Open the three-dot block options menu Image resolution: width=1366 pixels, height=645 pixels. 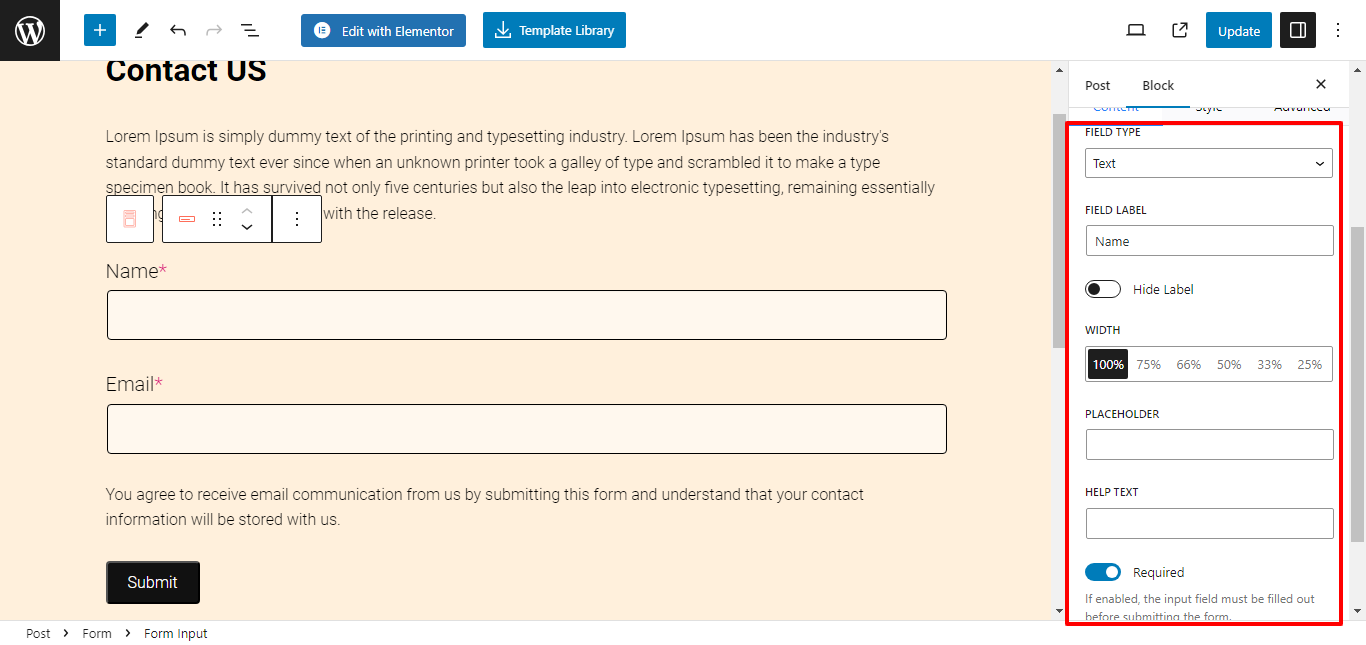(296, 219)
